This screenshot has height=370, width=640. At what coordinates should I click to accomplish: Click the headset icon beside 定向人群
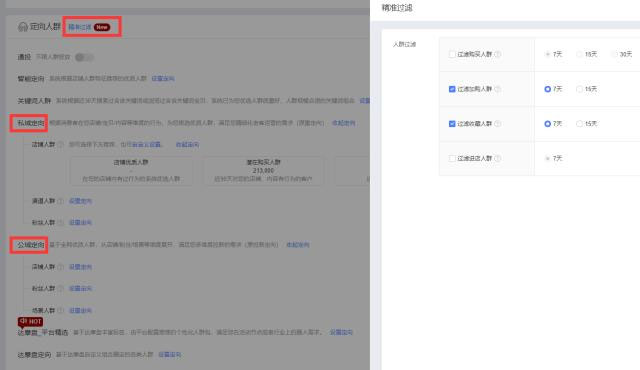(23, 27)
